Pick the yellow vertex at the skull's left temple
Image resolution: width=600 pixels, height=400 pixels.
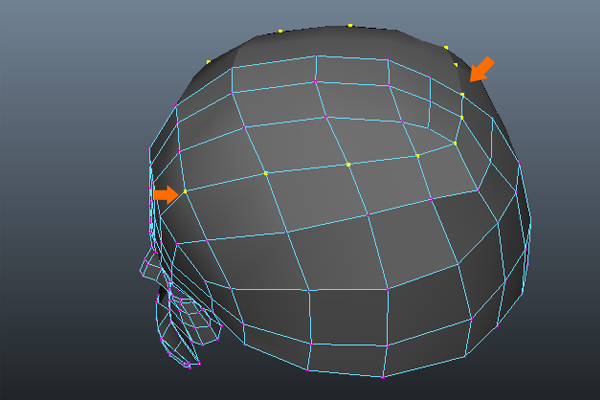[x=185, y=191]
